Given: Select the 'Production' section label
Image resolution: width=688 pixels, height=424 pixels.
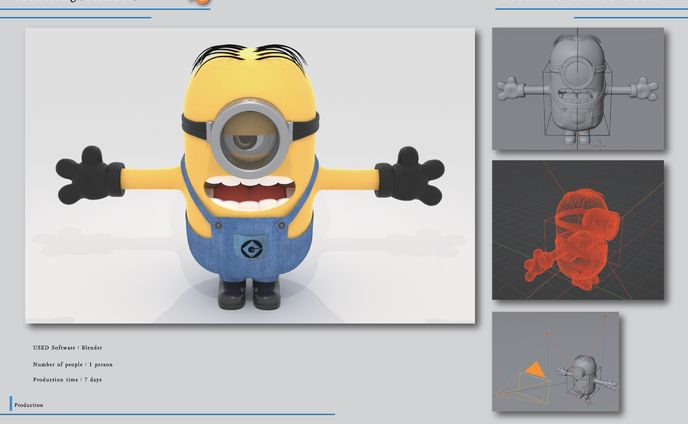Looking at the screenshot, I should pyautogui.click(x=29, y=405).
